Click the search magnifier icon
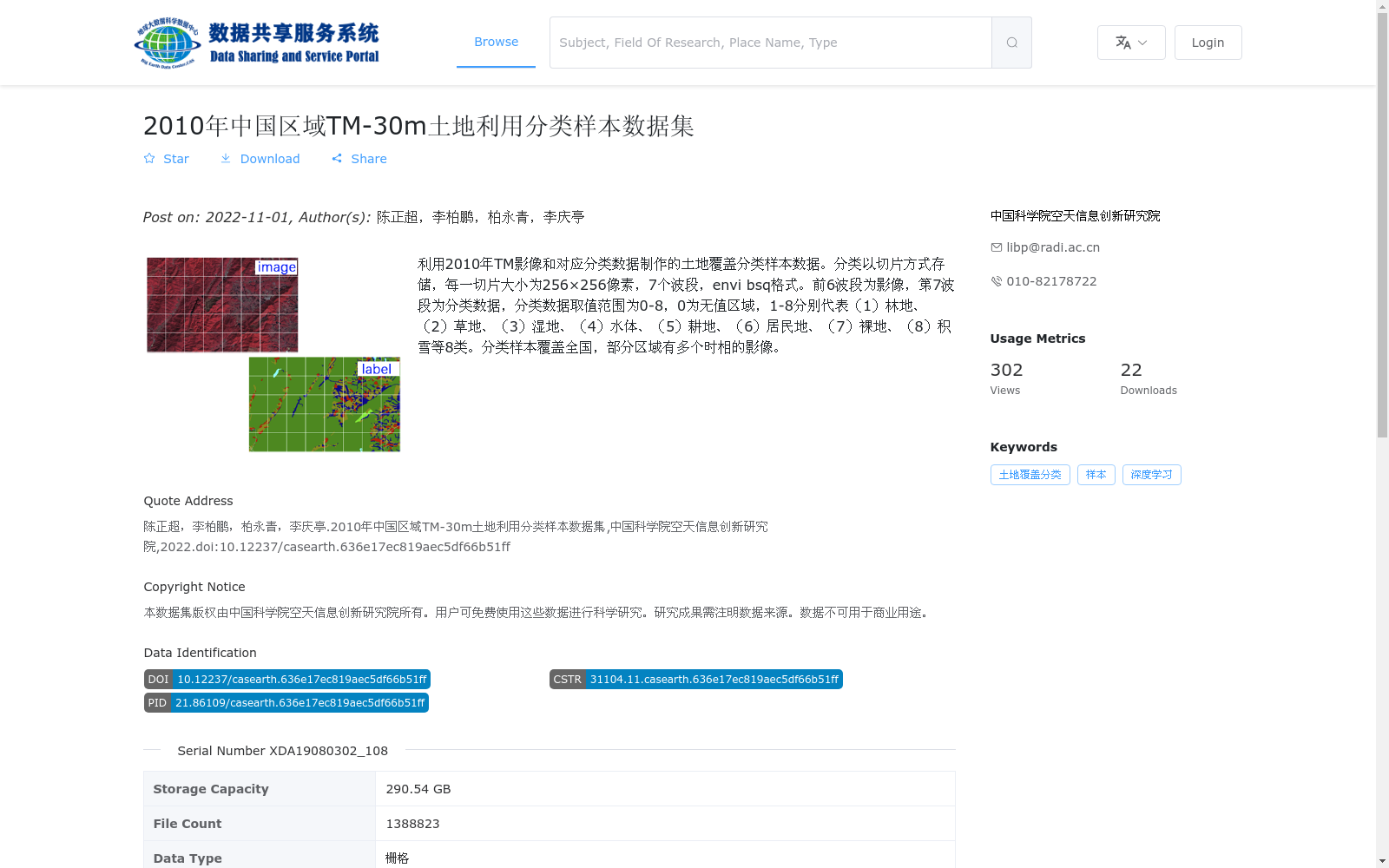 (x=1011, y=43)
